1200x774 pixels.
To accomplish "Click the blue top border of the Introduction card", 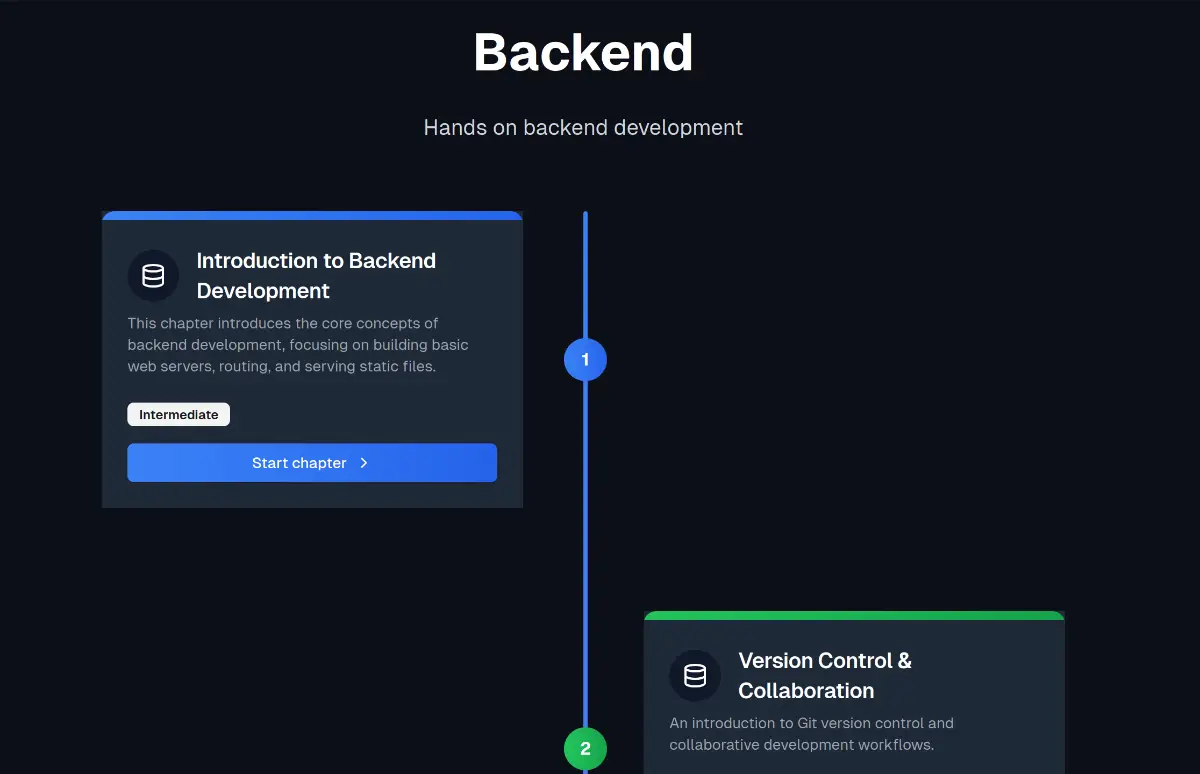I will coord(312,215).
